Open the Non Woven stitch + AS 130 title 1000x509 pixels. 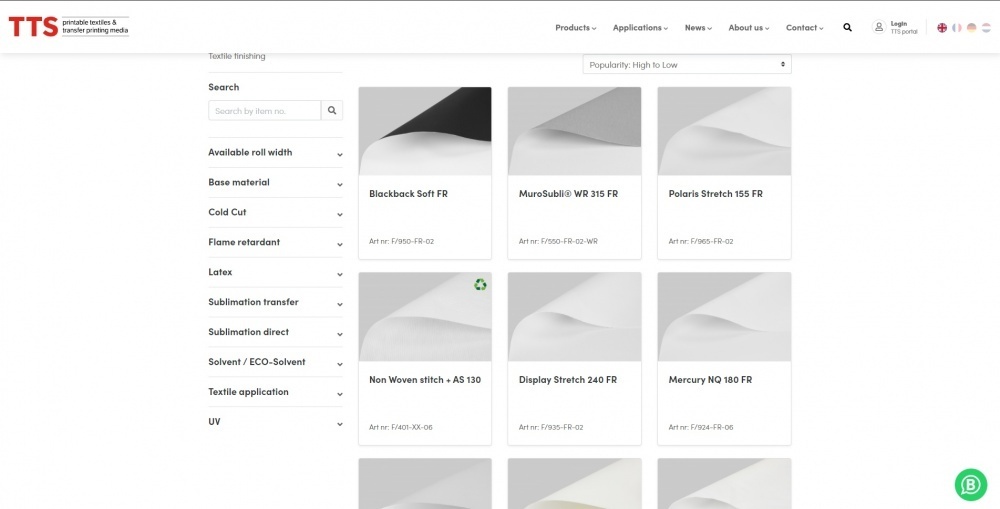coord(425,380)
